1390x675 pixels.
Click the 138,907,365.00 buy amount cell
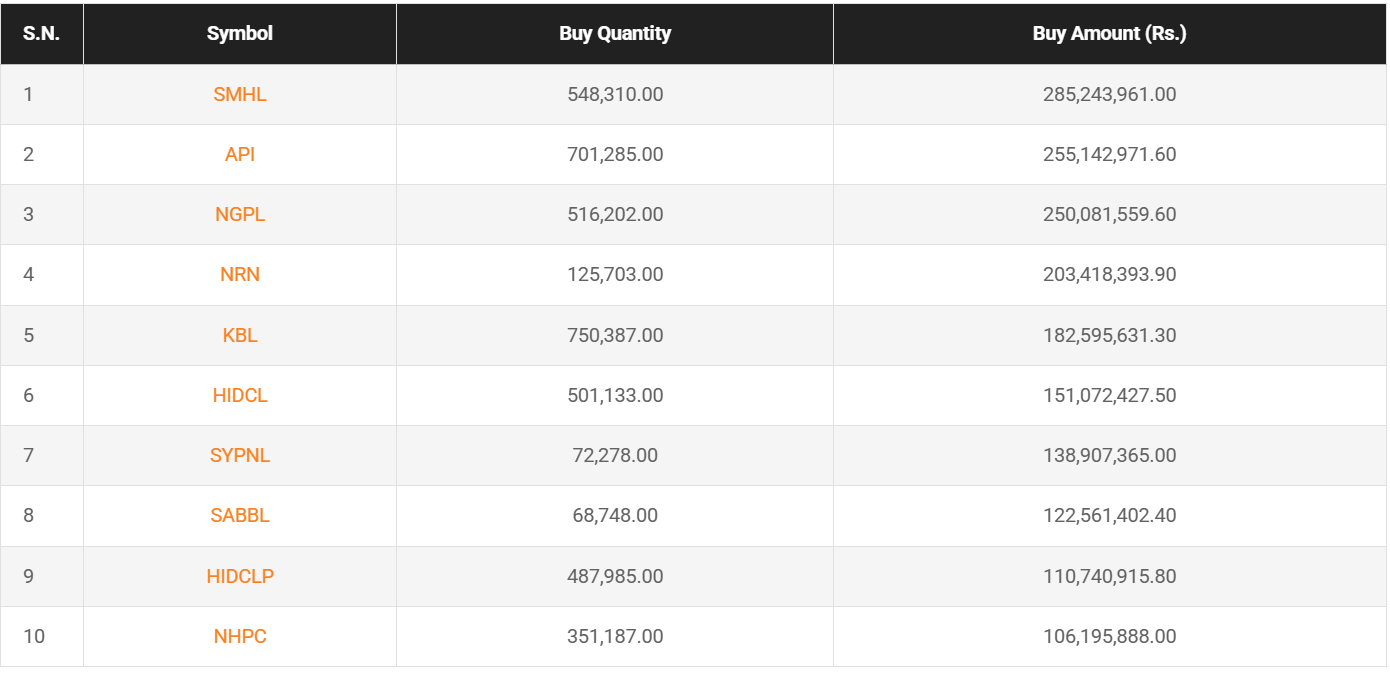pos(1109,456)
